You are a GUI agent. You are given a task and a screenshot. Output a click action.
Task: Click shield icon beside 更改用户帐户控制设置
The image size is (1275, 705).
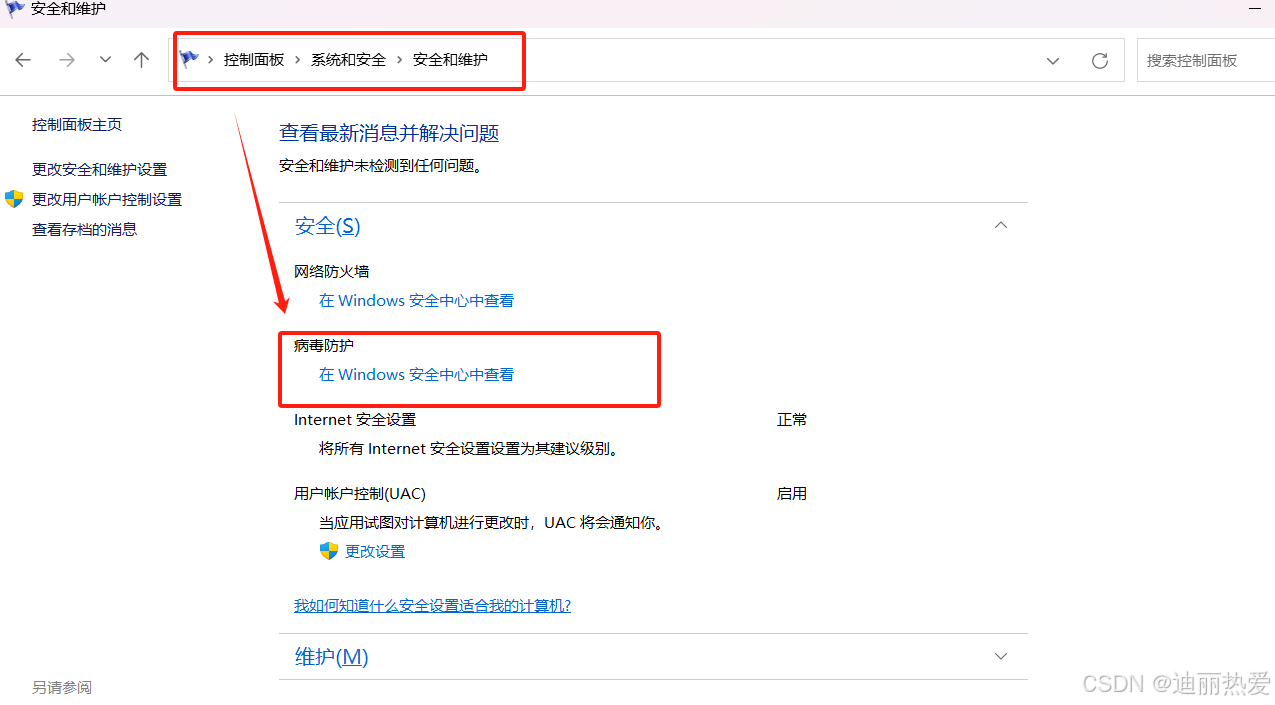(14, 199)
